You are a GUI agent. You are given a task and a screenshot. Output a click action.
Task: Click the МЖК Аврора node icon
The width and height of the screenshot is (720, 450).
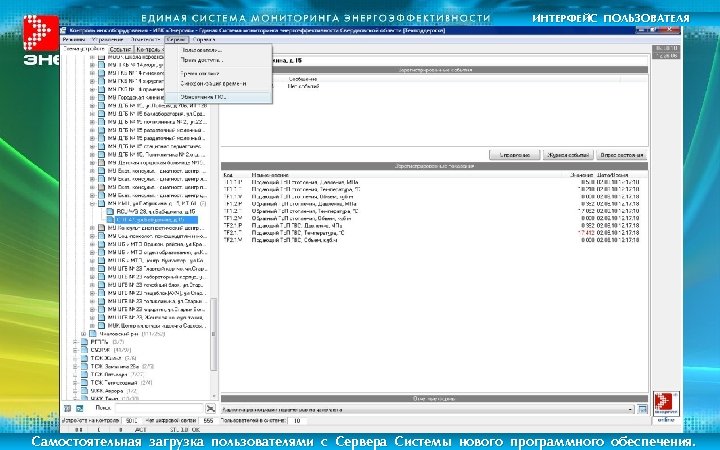(84, 391)
